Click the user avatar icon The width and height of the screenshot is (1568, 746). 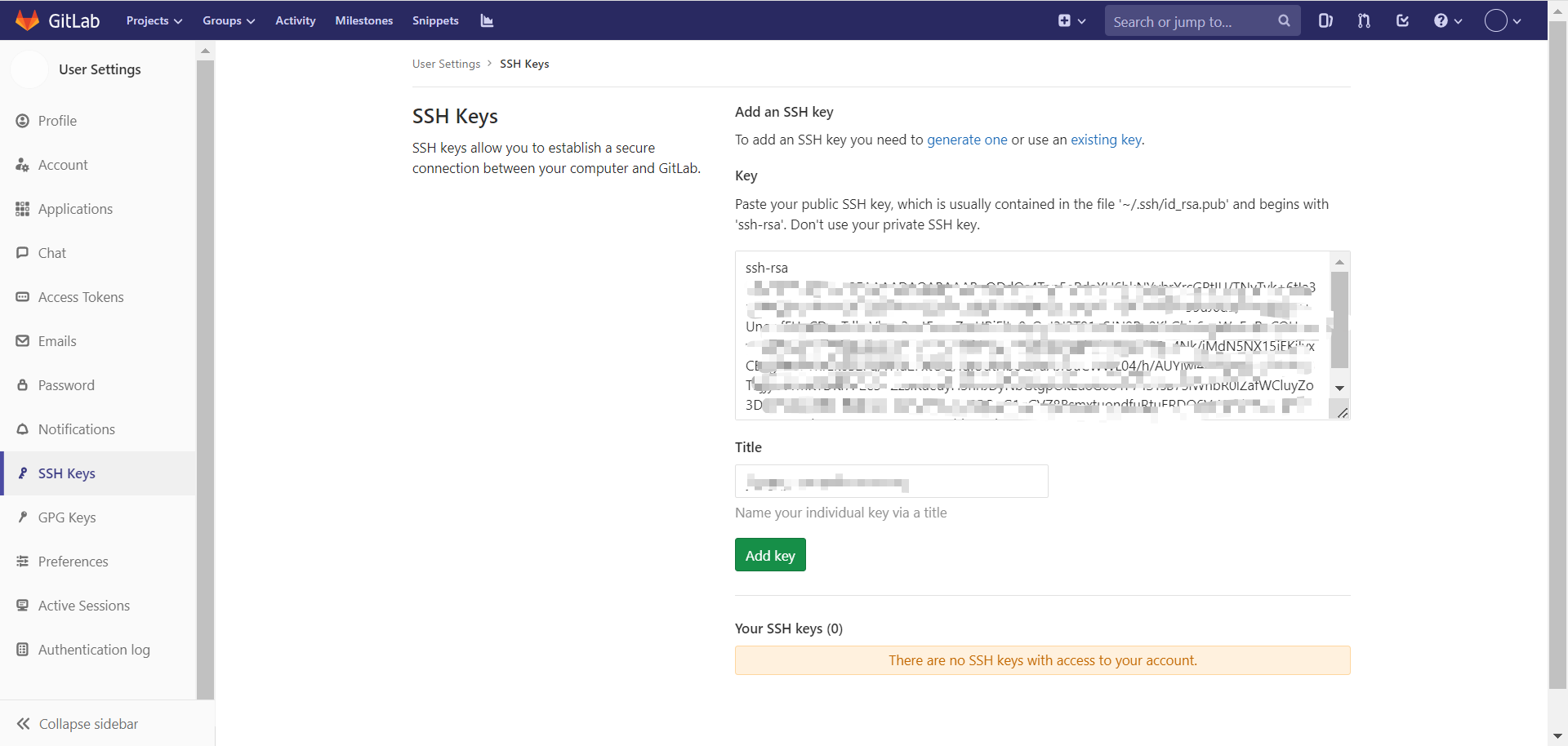(x=1495, y=20)
